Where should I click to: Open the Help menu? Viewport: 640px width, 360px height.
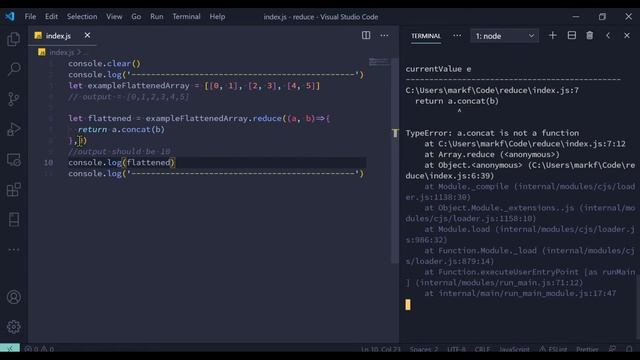(x=217, y=17)
